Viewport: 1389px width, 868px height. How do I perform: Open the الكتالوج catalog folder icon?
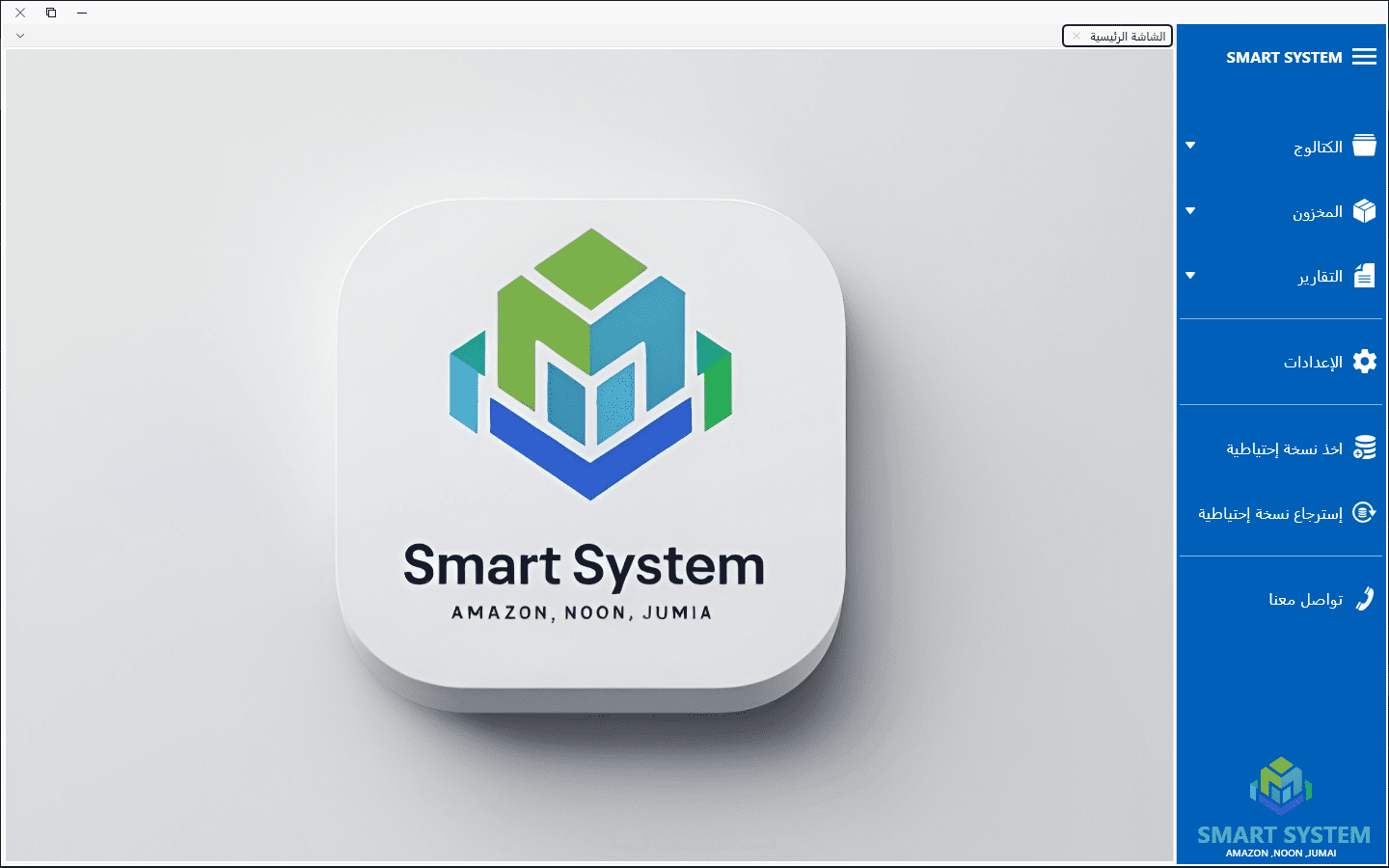[x=1364, y=146]
